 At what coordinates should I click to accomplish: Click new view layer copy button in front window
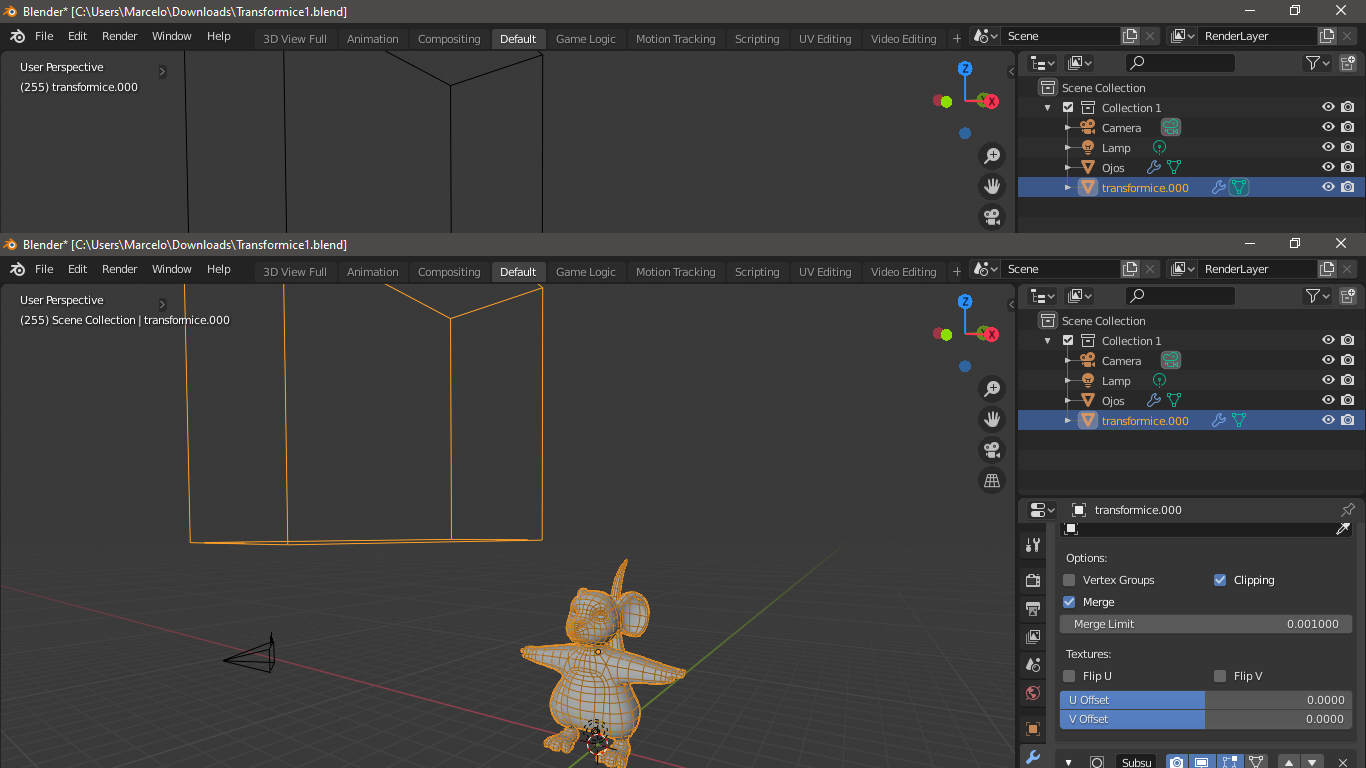point(1327,269)
